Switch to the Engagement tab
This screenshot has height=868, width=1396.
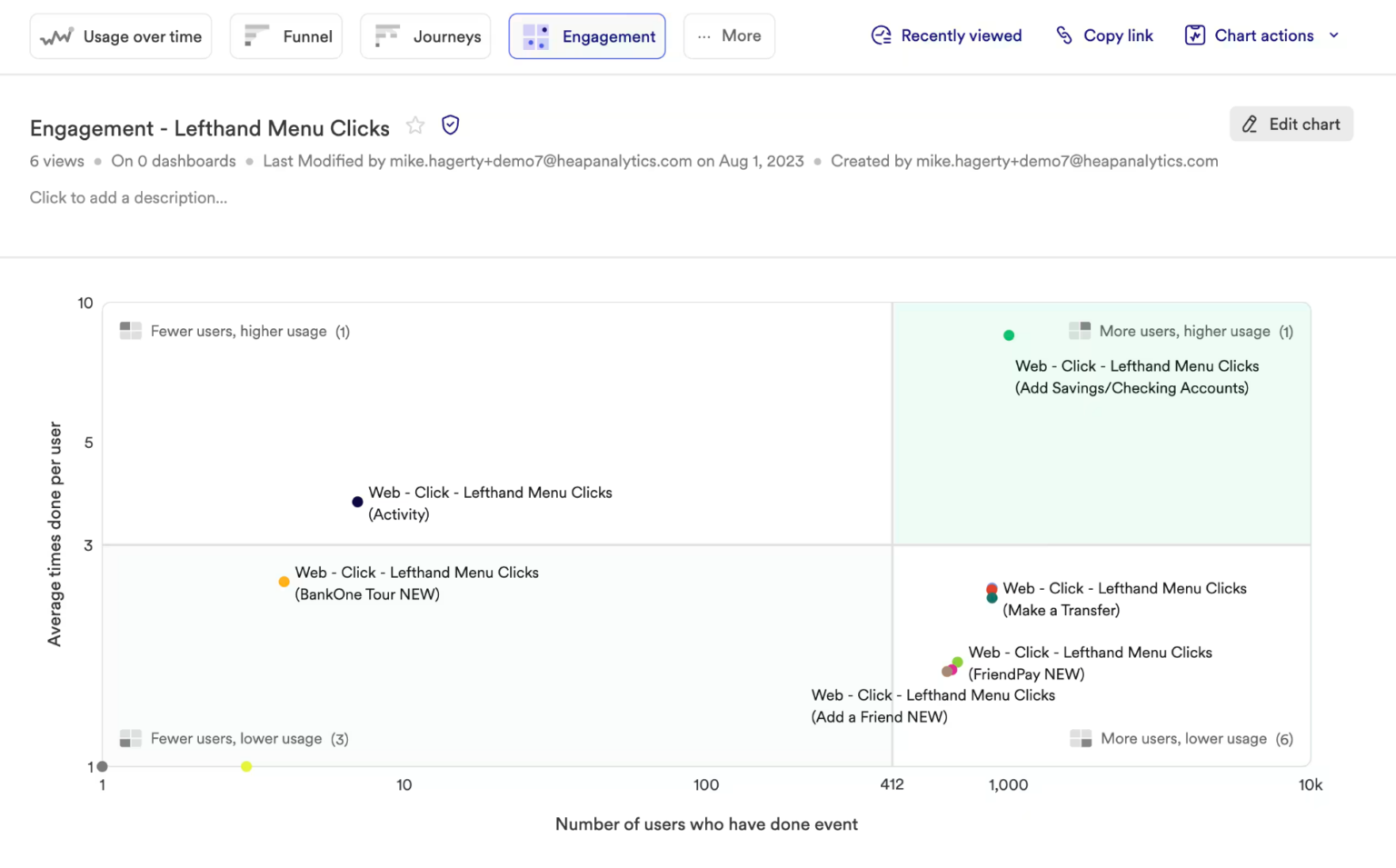[586, 35]
